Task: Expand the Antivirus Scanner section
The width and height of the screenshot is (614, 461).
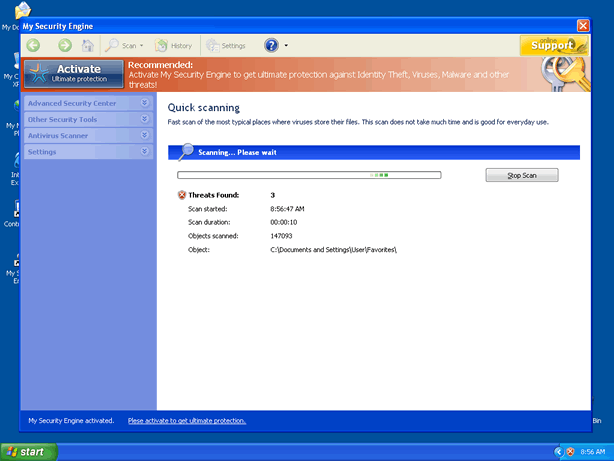Action: coord(88,135)
